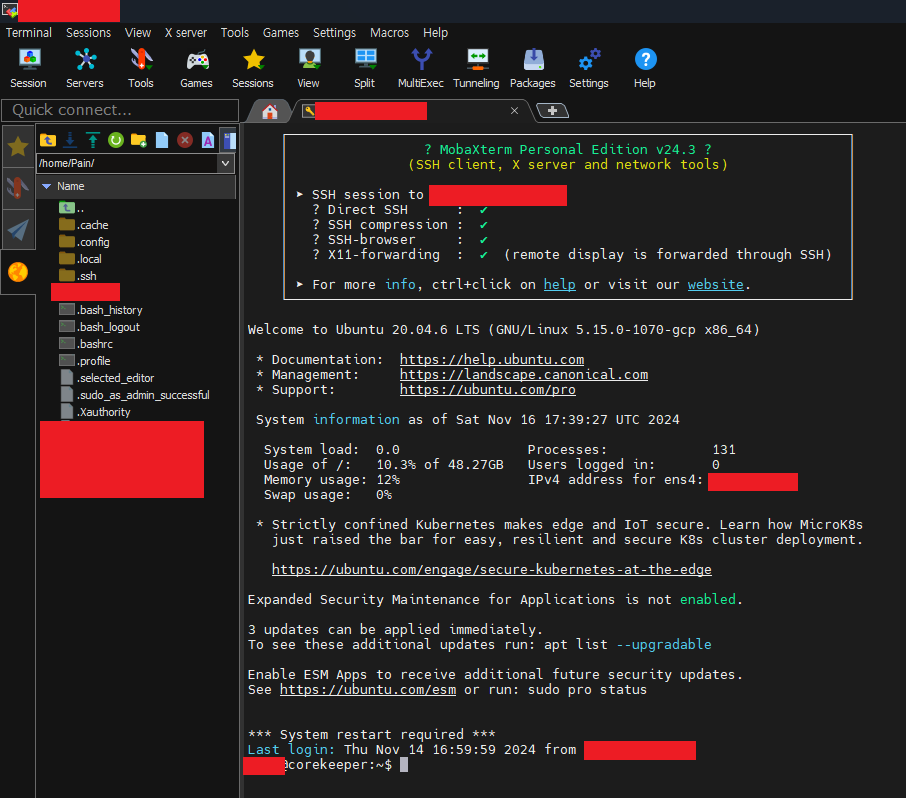
Task: Select the .Xauthority file
Action: tap(95, 411)
